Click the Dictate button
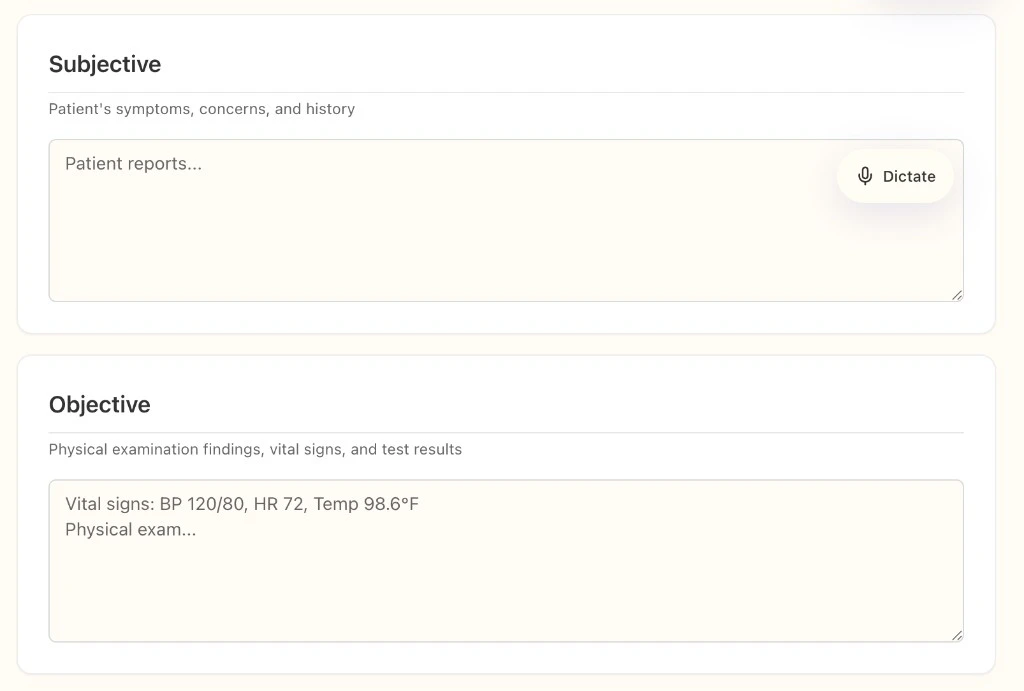Screen dimensions: 1024x691 [895, 176]
